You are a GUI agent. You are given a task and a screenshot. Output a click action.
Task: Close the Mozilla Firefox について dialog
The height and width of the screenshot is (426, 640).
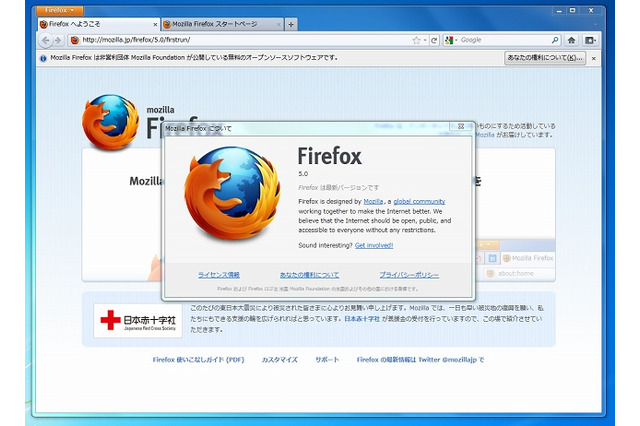tap(461, 126)
